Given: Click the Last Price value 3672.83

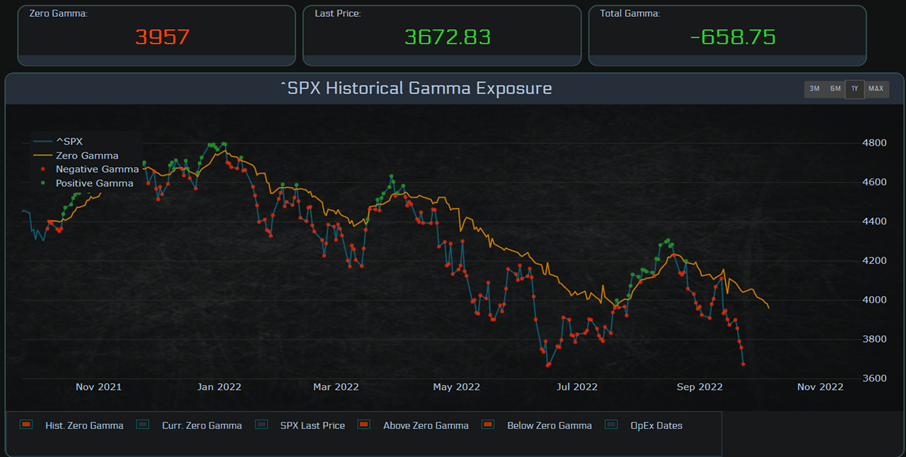Looking at the screenshot, I should [448, 37].
